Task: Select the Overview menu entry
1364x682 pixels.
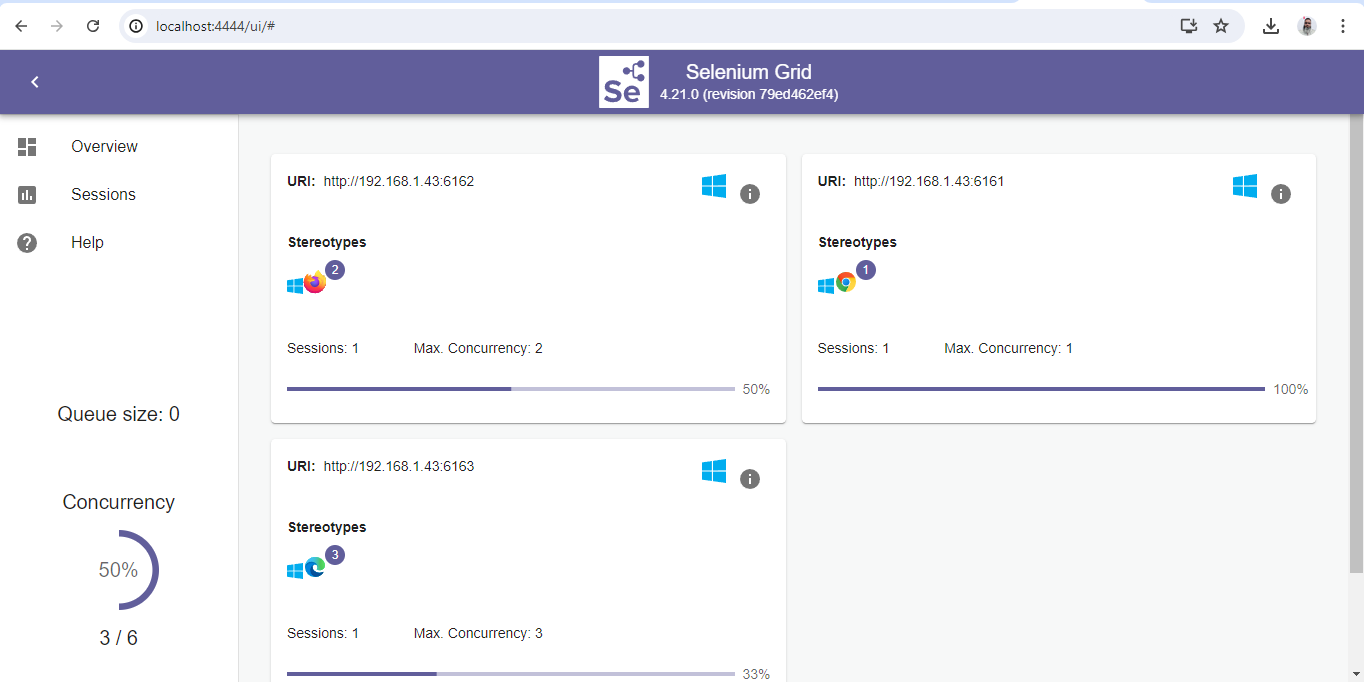Action: 104,146
